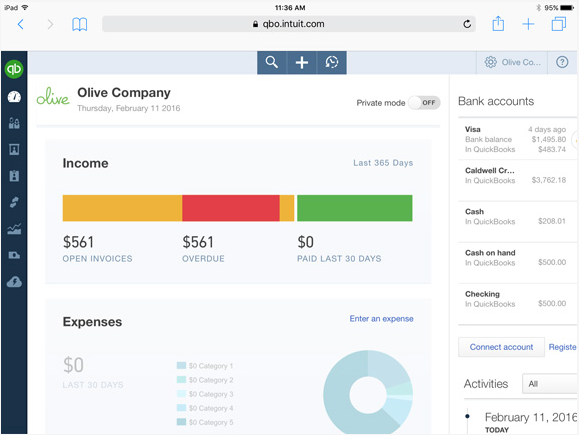Tap the Safari forward arrow
The width and height of the screenshot is (583, 435).
point(50,25)
